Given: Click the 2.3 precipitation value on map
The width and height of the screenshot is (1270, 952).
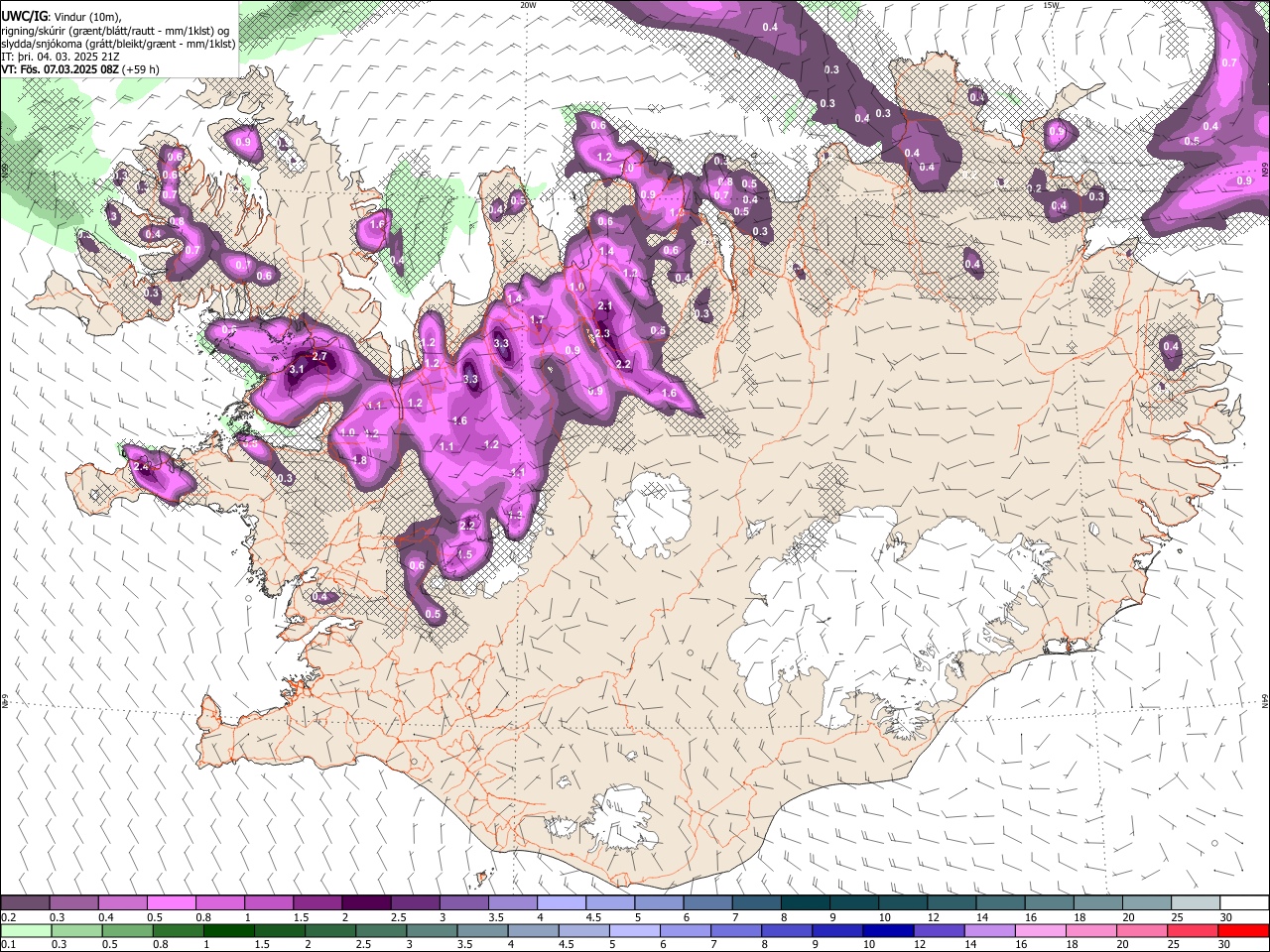Looking at the screenshot, I should [x=601, y=334].
